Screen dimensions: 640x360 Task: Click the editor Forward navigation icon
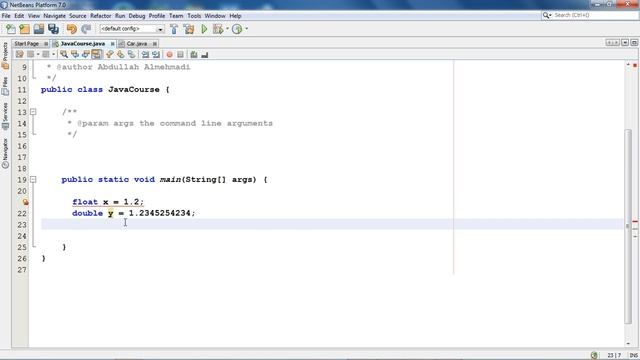click(x=46, y=54)
